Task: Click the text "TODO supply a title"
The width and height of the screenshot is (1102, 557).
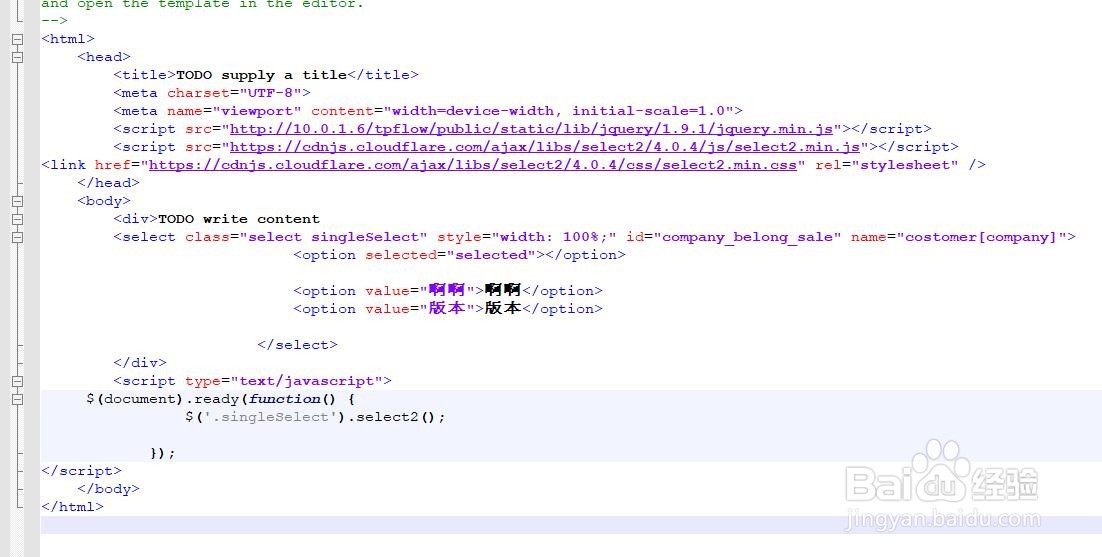Action: (x=261, y=75)
